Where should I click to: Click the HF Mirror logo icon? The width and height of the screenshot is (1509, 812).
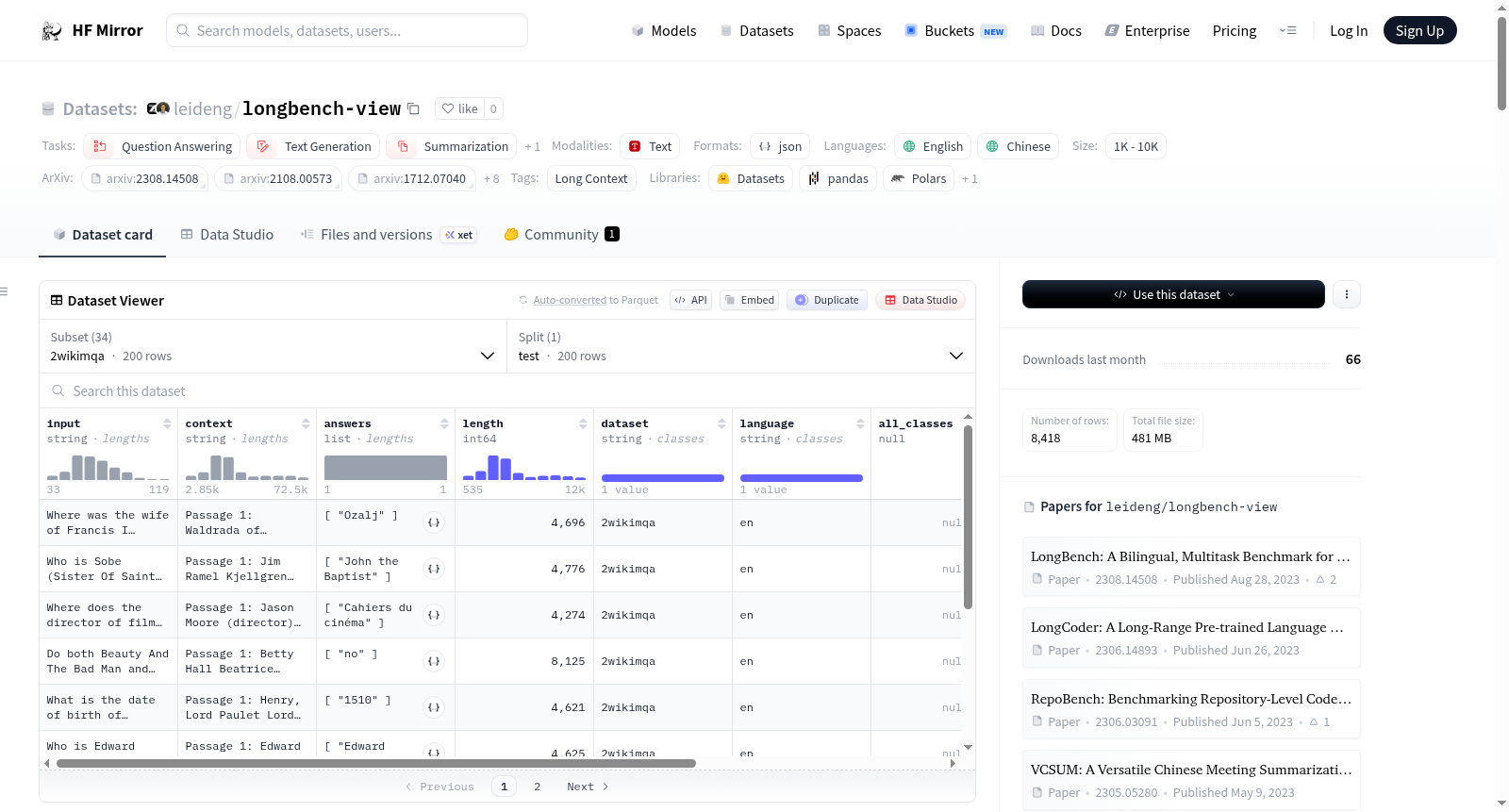pos(52,31)
